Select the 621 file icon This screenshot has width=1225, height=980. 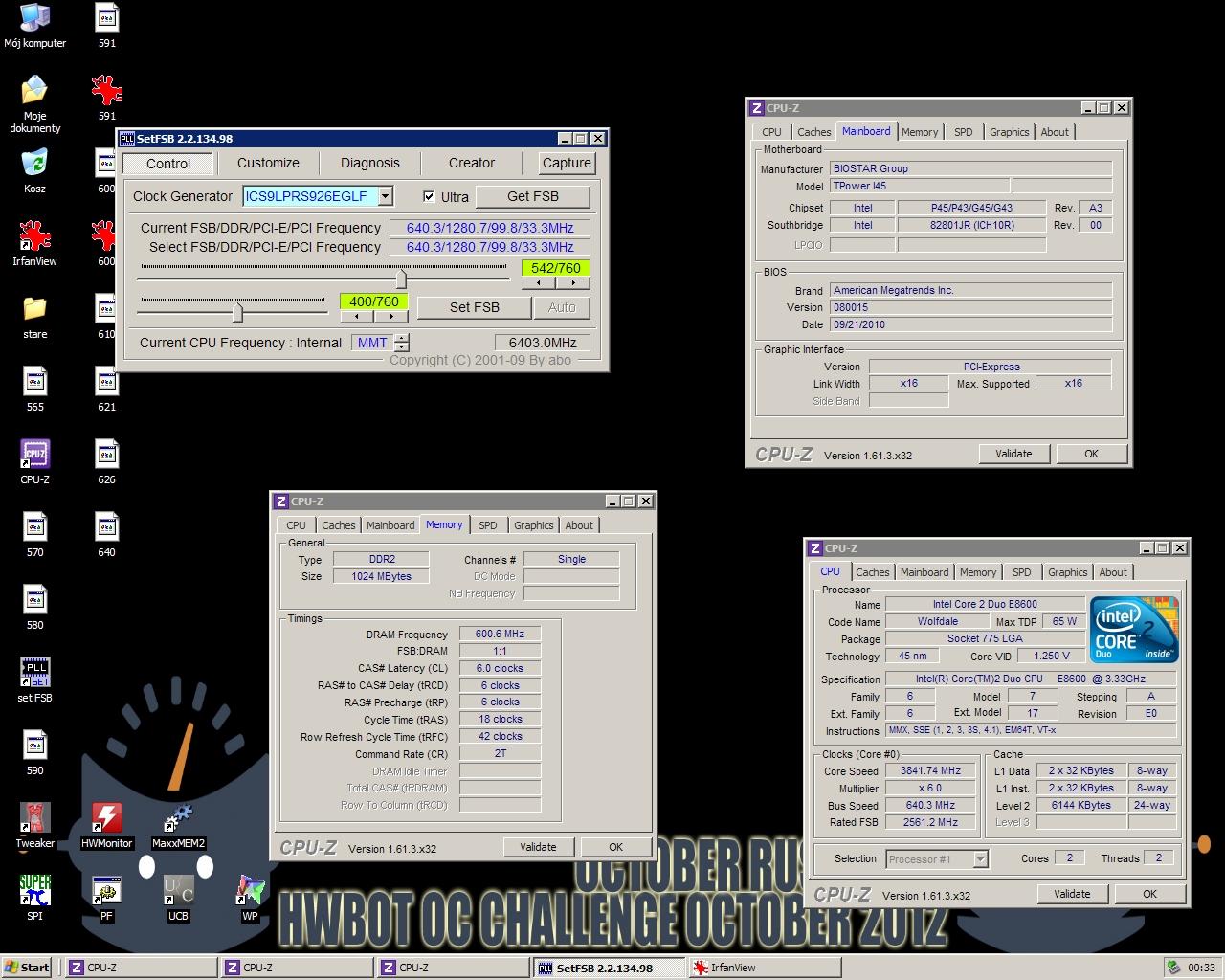pyautogui.click(x=106, y=390)
